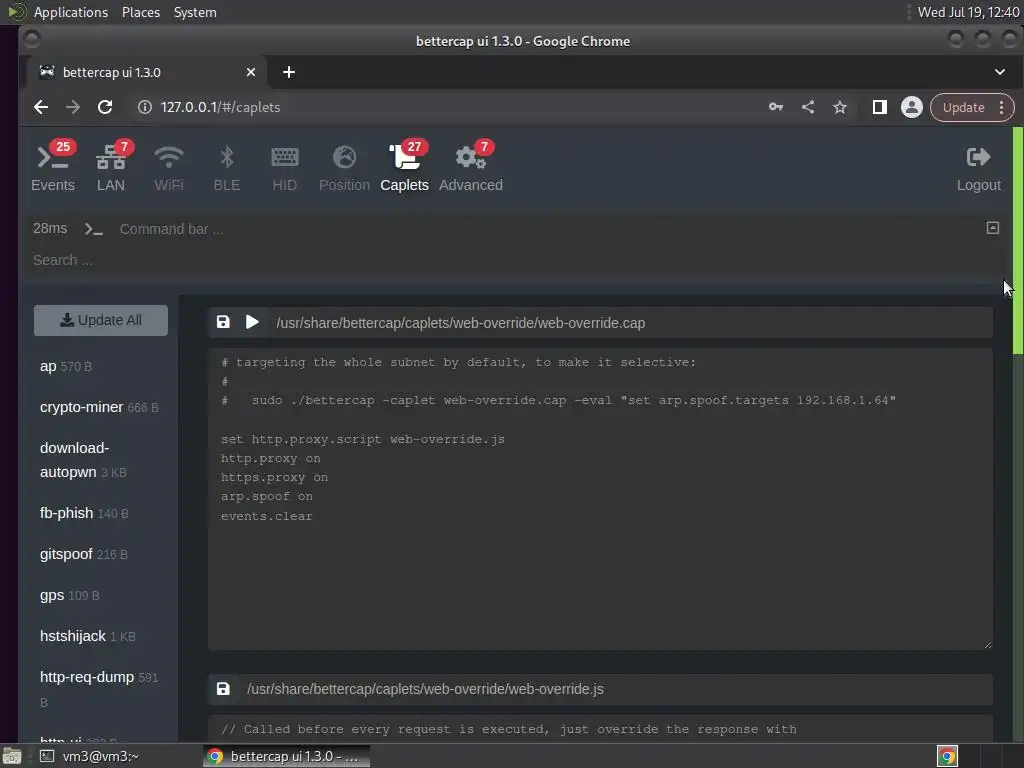Click into the Command bar field
The height and width of the screenshot is (768, 1024).
pos(547,229)
